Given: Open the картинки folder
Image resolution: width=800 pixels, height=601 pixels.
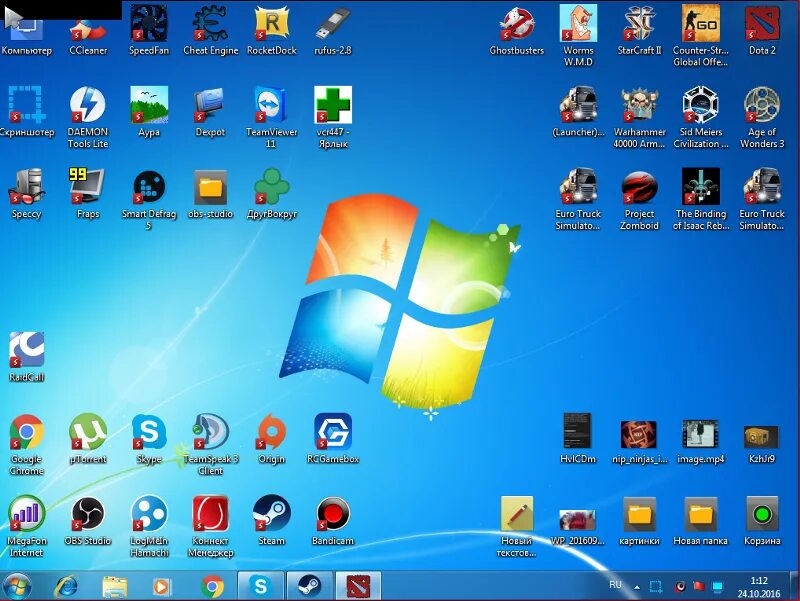Looking at the screenshot, I should click(x=639, y=520).
